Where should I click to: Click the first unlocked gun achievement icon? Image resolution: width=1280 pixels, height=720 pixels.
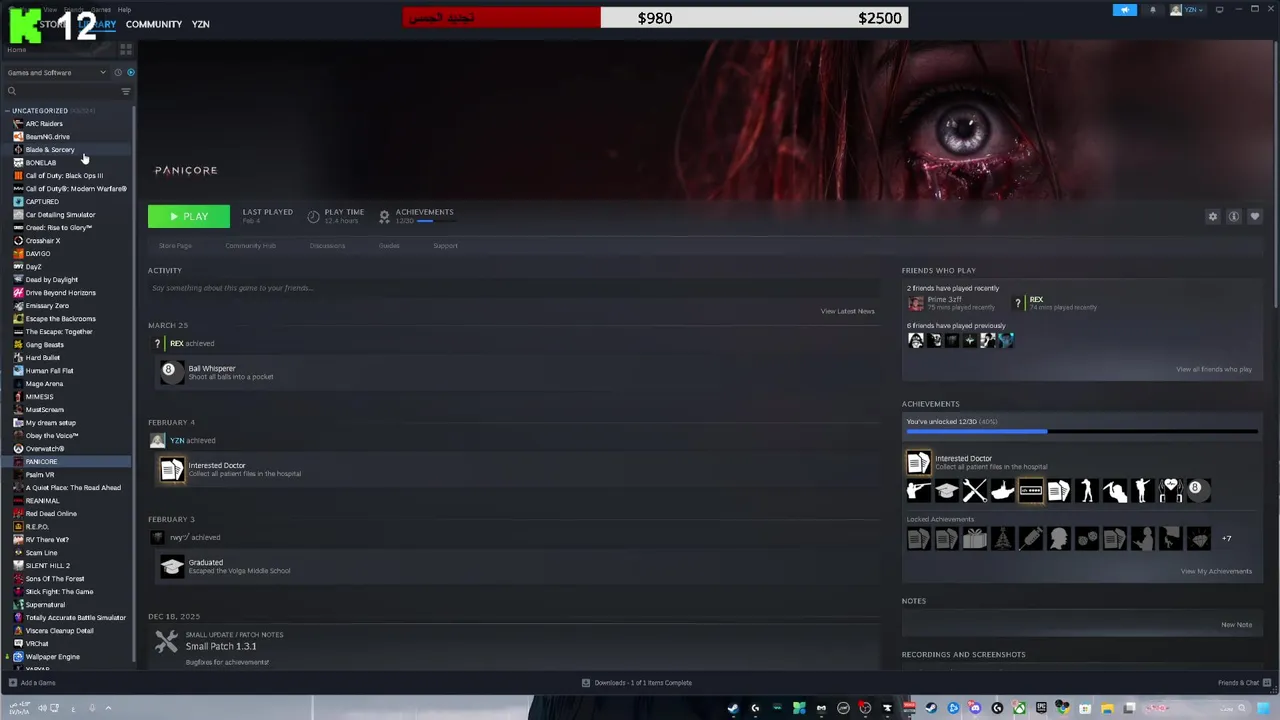click(x=918, y=490)
